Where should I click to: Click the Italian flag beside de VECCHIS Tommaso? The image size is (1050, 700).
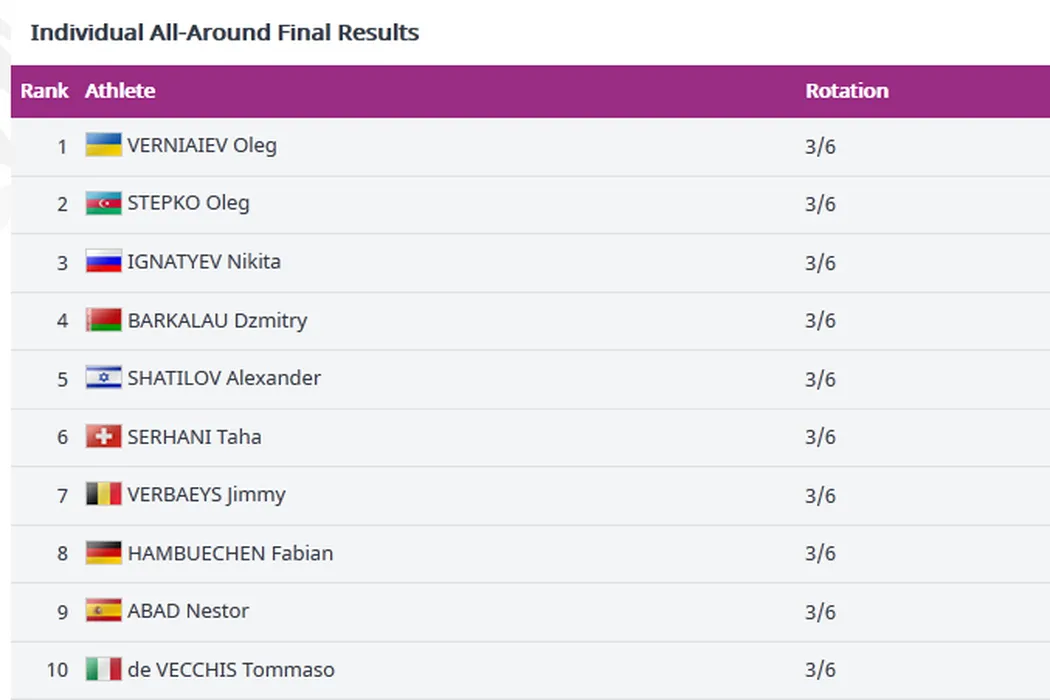(x=103, y=669)
